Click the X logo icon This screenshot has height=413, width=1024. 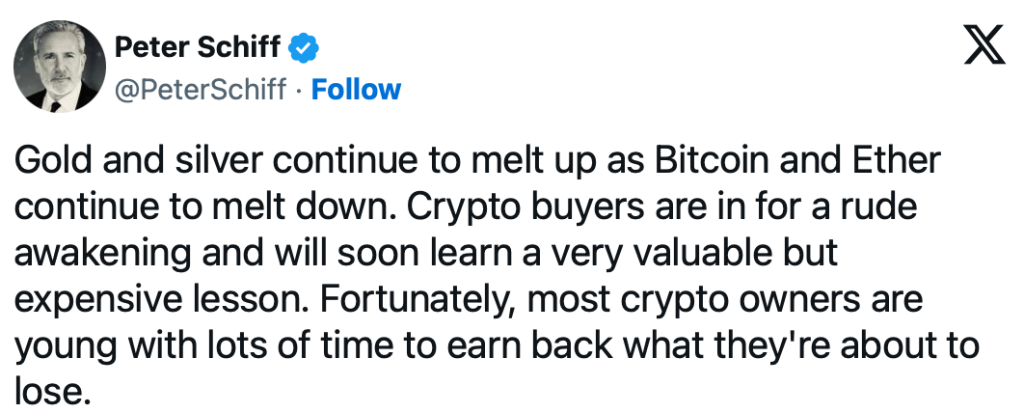pos(983,46)
